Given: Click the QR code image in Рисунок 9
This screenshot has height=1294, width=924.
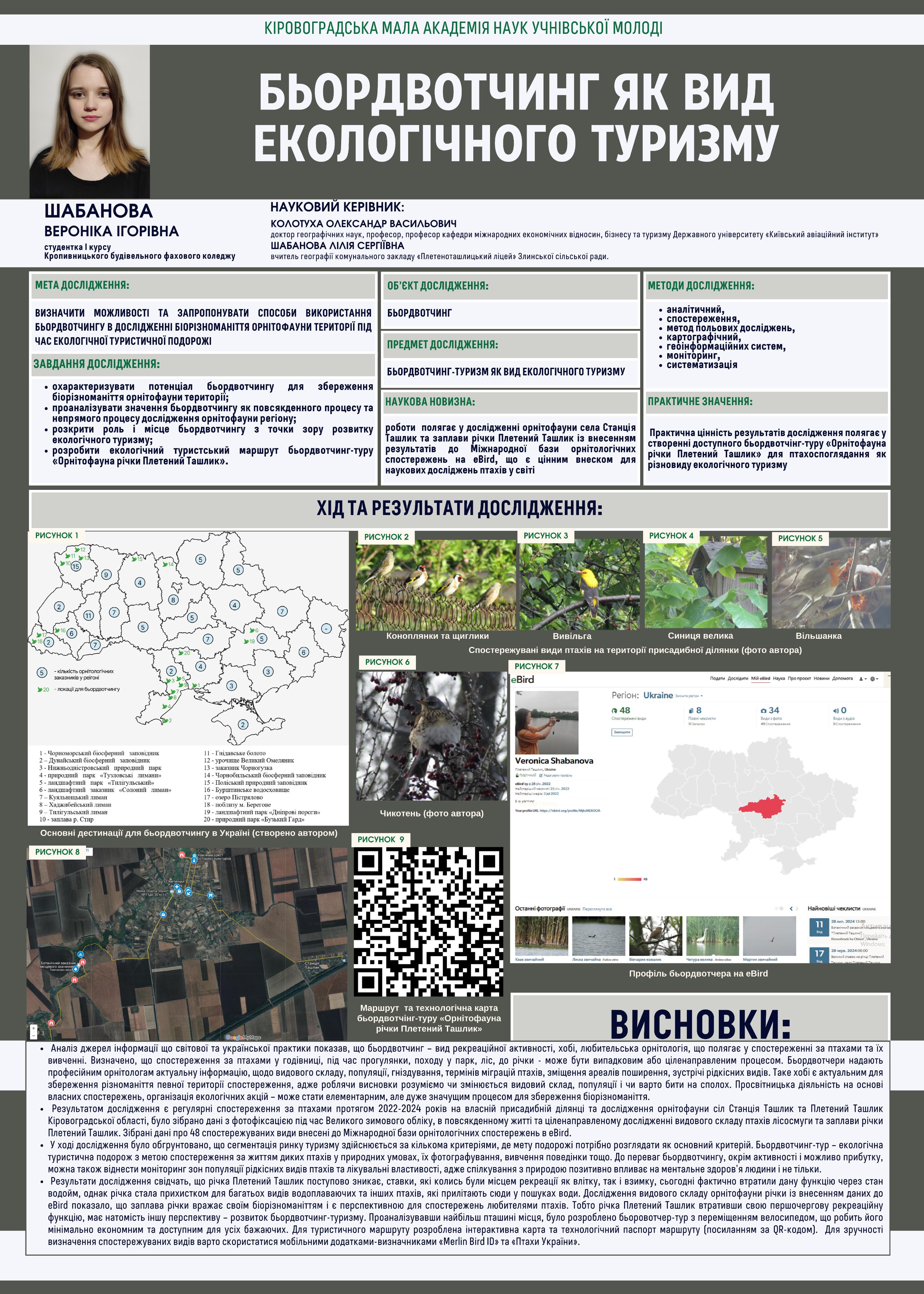Looking at the screenshot, I should tap(428, 922).
